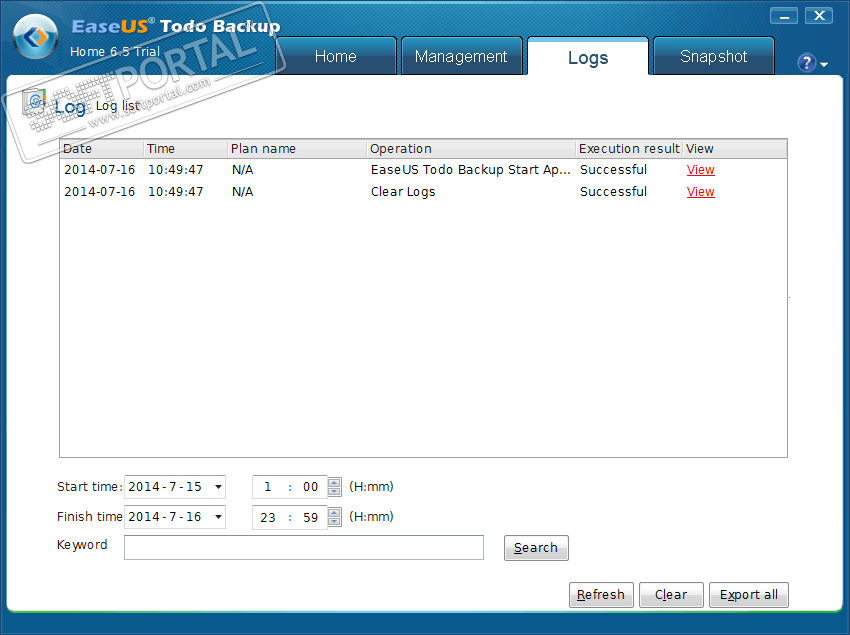Expand the help menu arrow
This screenshot has height=635, width=850.
(x=824, y=65)
